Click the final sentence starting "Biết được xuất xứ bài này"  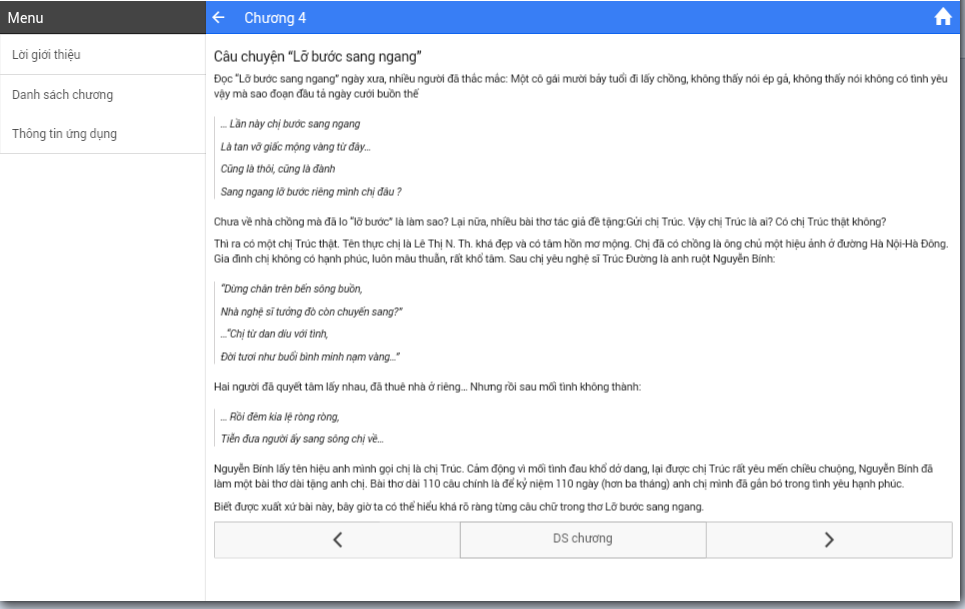point(458,506)
